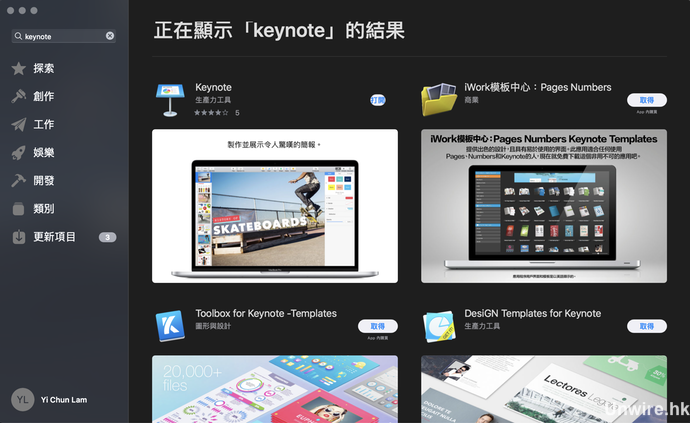690x423 pixels.
Task: Open the iWork模板中心 folder icon
Action: [439, 99]
